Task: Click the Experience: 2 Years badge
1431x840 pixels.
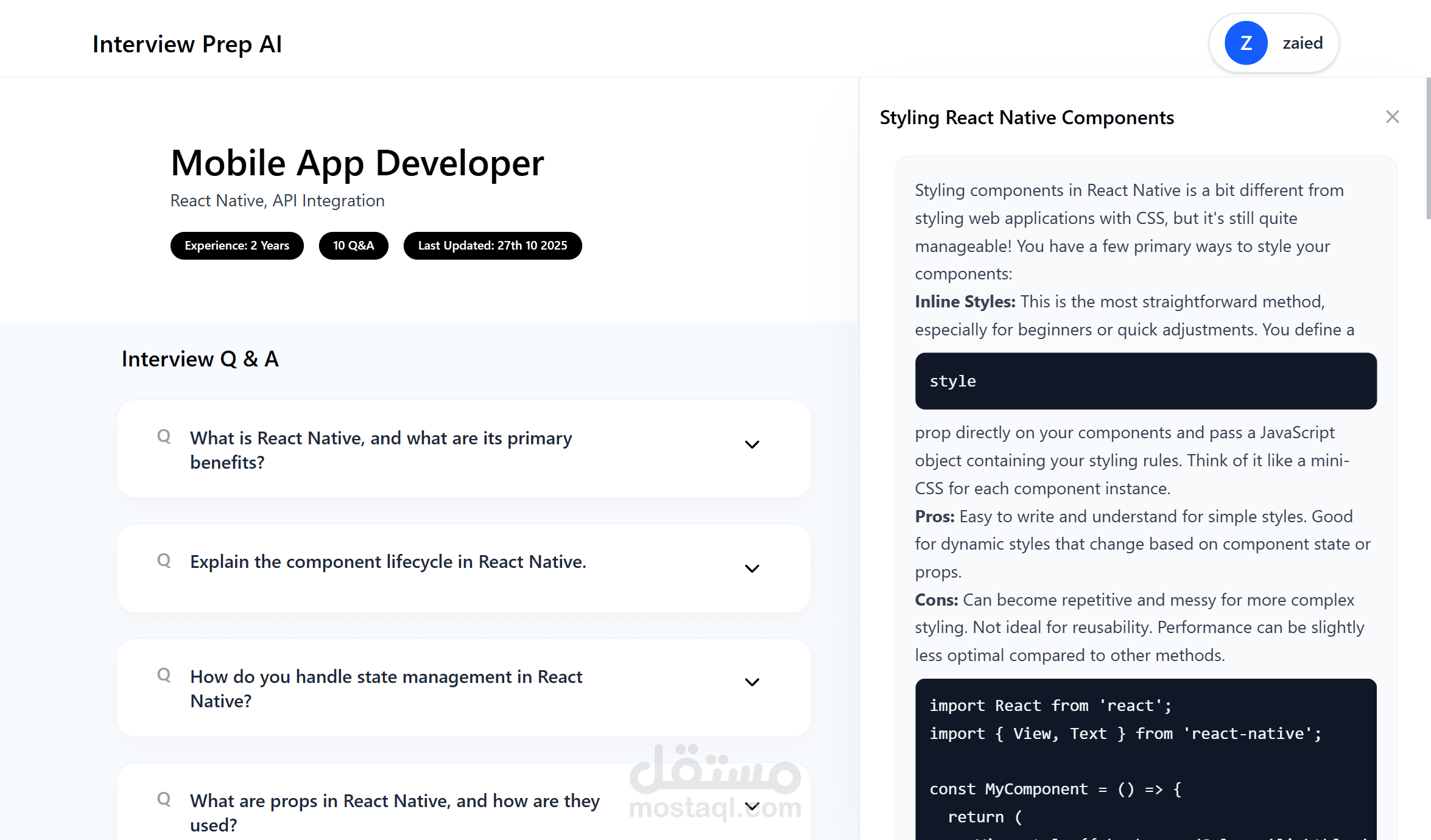Action: click(237, 246)
